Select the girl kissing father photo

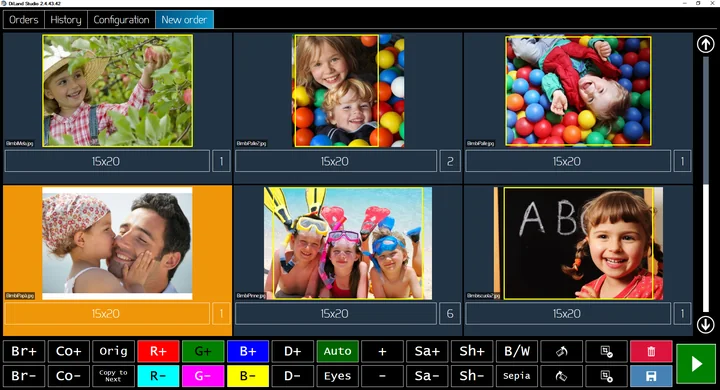point(117,243)
